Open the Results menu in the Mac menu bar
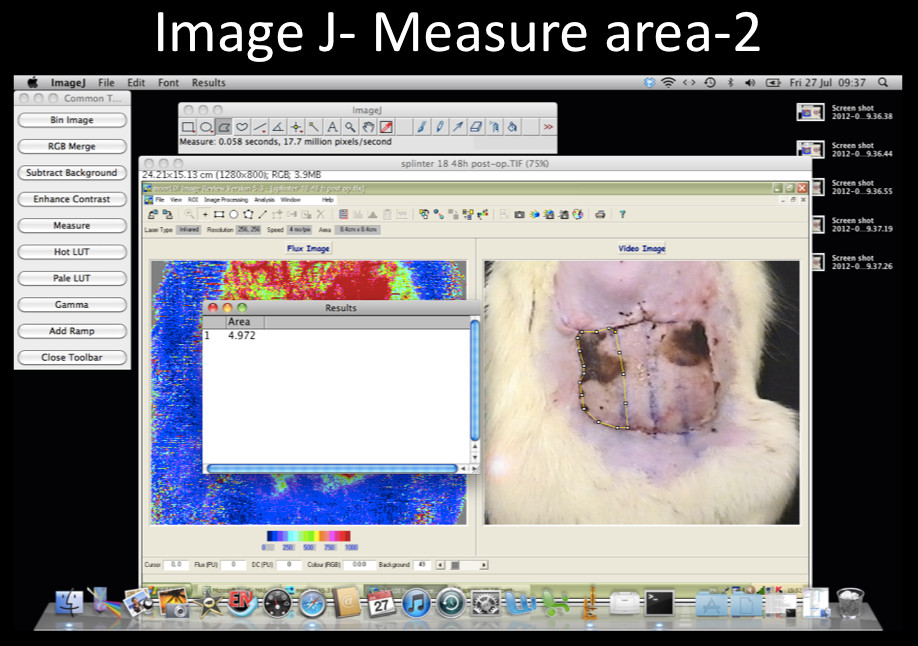This screenshot has height=646, width=918. (208, 83)
